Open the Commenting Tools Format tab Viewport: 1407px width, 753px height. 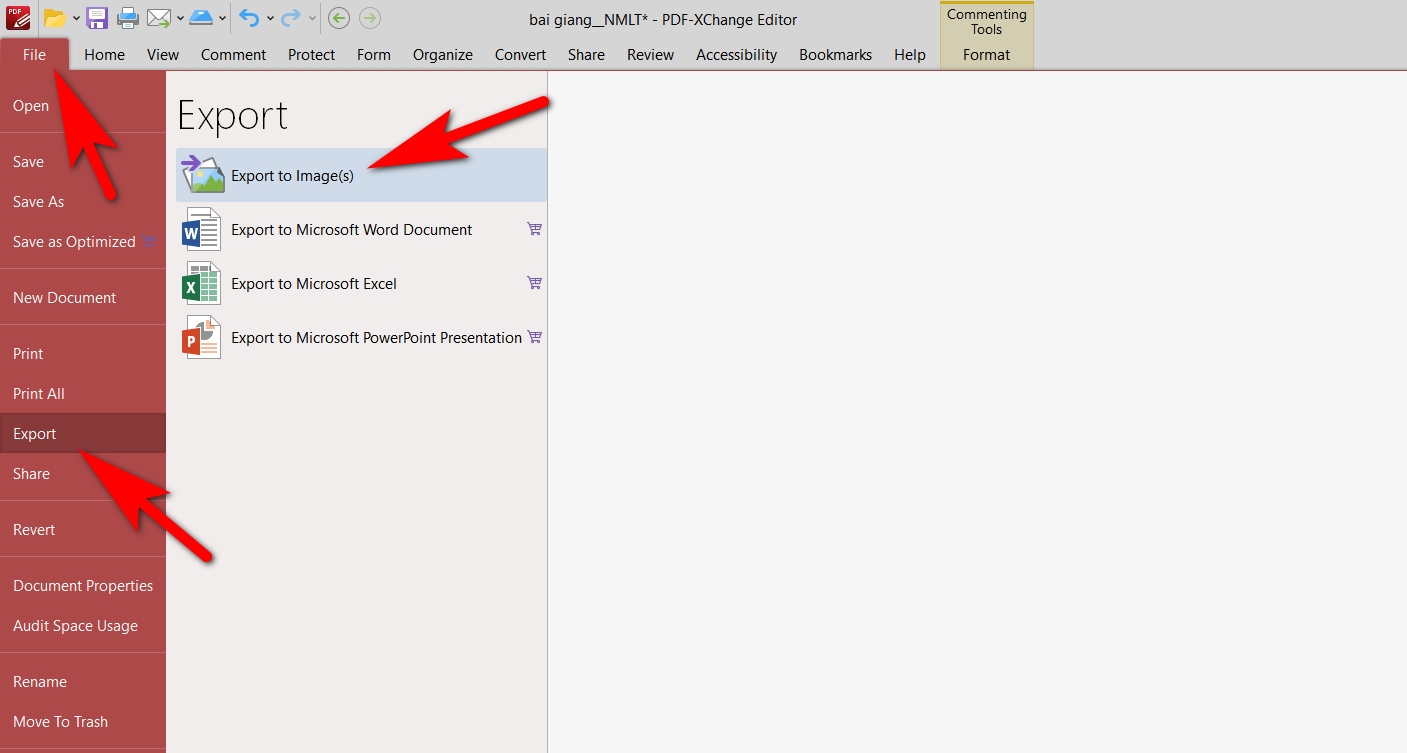click(987, 55)
